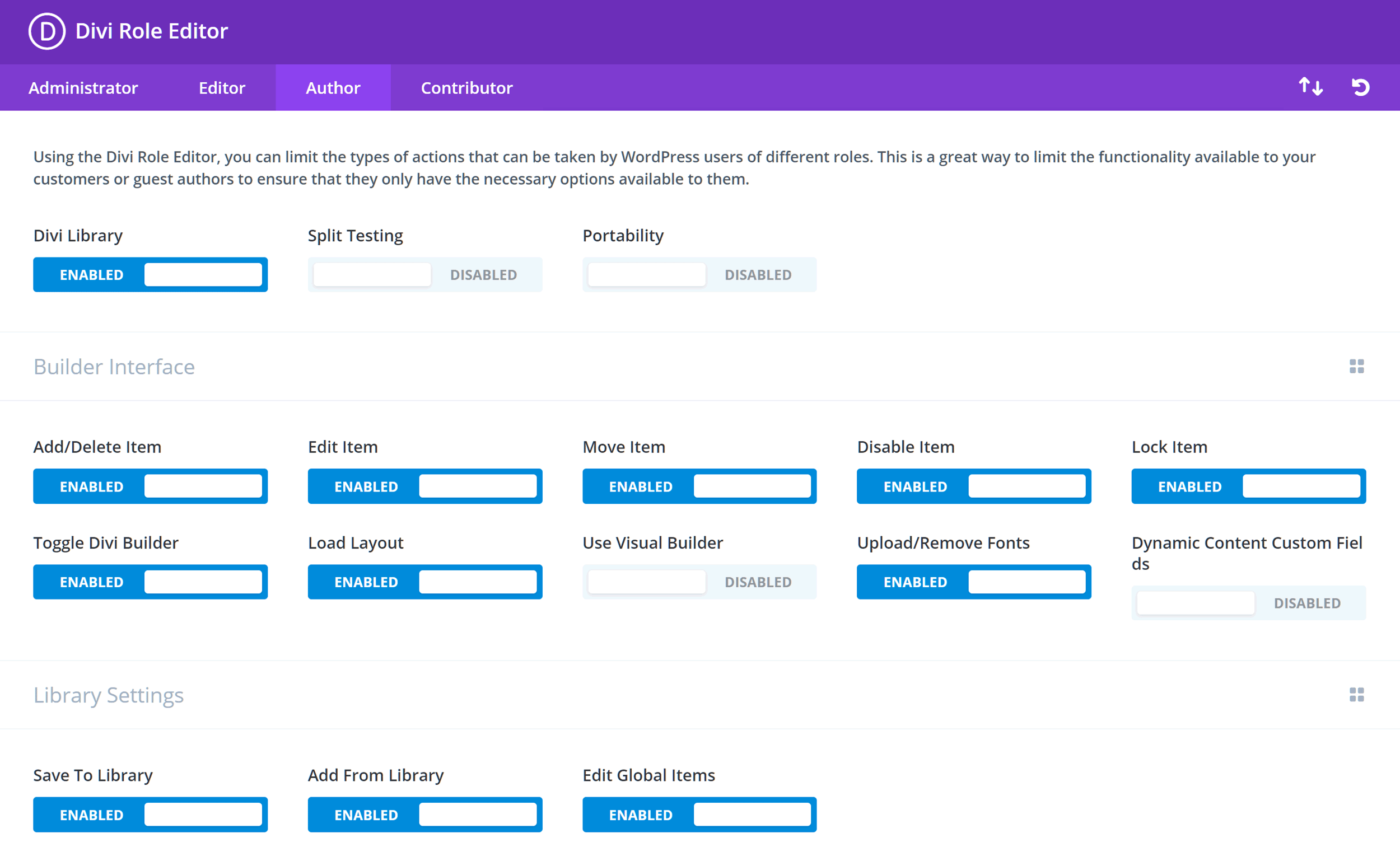
Task: Click the role editor description paragraph
Action: [674, 168]
